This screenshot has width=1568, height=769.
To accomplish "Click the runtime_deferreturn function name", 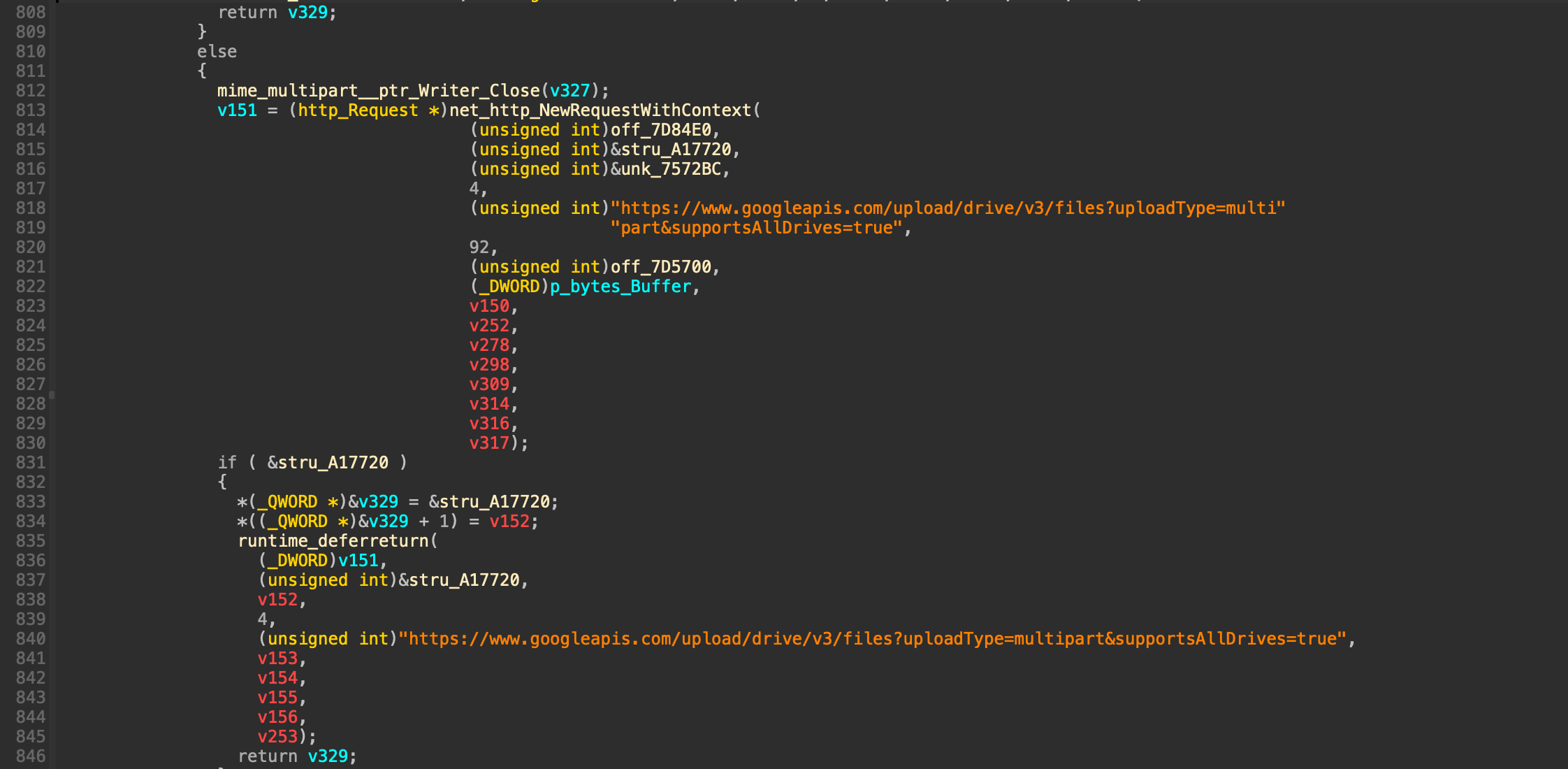I will [333, 540].
